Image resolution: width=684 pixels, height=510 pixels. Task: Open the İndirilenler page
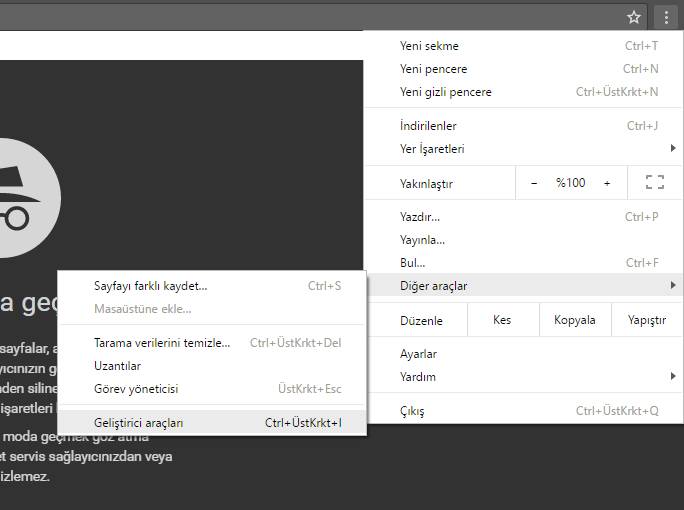pyautogui.click(x=428, y=126)
